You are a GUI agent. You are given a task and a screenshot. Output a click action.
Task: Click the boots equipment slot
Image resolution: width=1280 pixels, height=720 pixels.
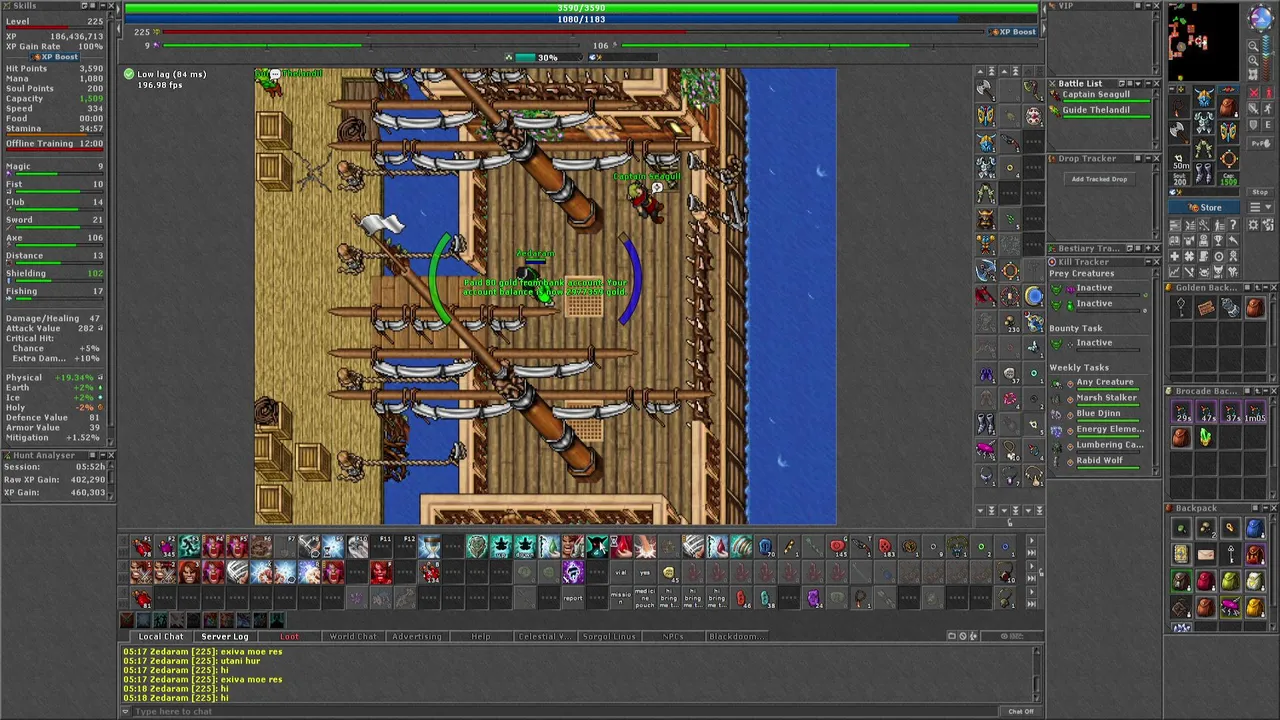tap(1203, 173)
